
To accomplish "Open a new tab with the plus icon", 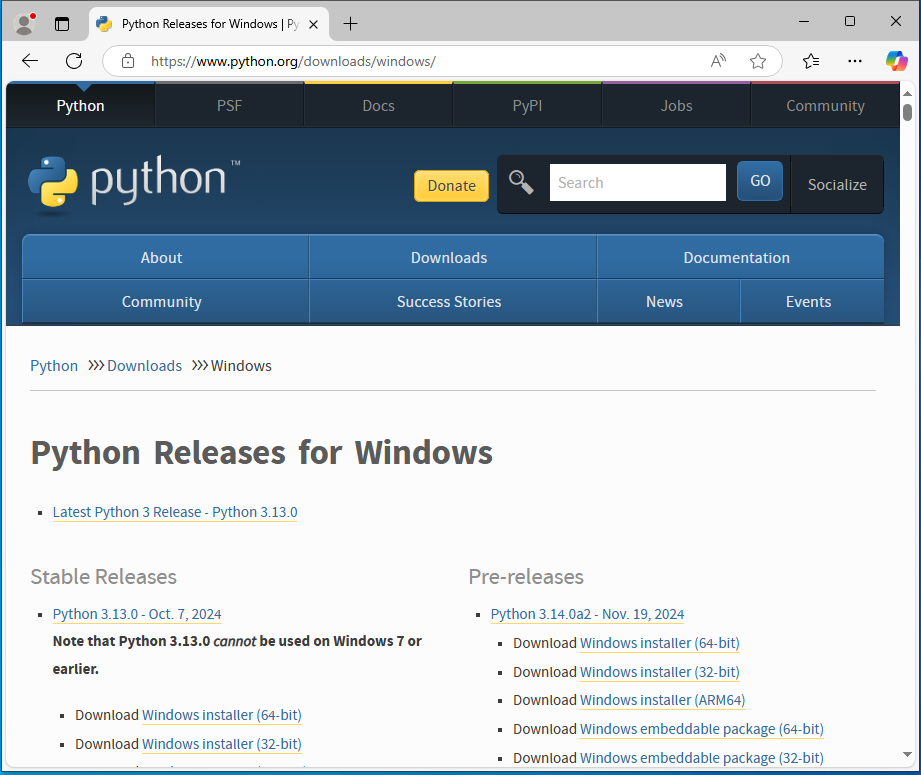I will 350,24.
